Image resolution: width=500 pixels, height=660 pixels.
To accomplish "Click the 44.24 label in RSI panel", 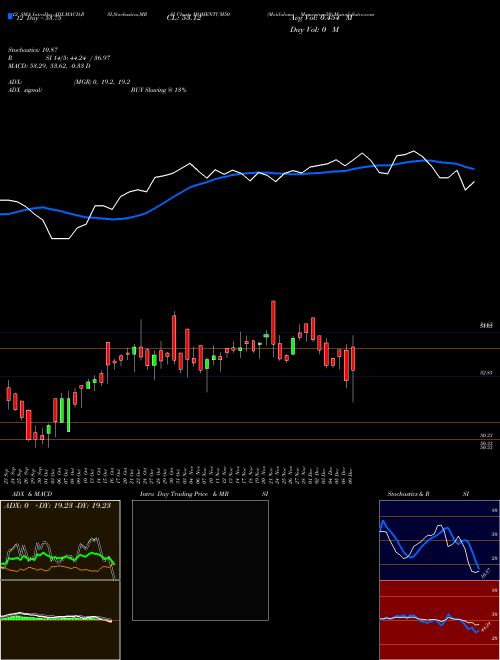I will click(x=486, y=628).
